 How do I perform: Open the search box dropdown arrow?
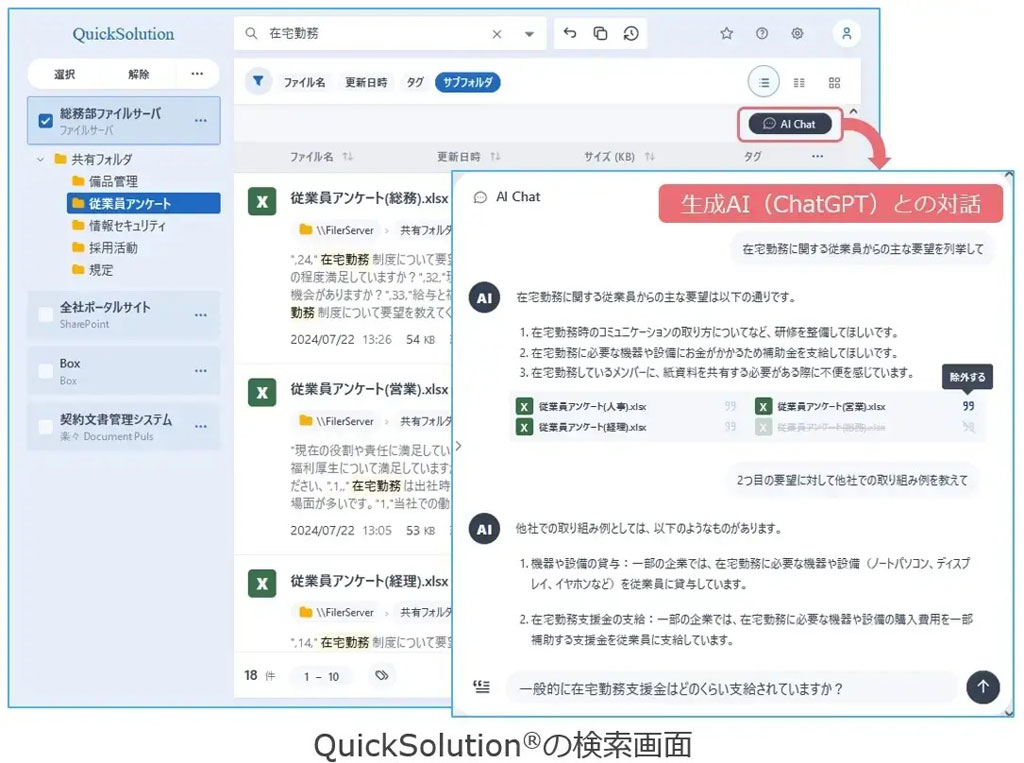(x=528, y=33)
